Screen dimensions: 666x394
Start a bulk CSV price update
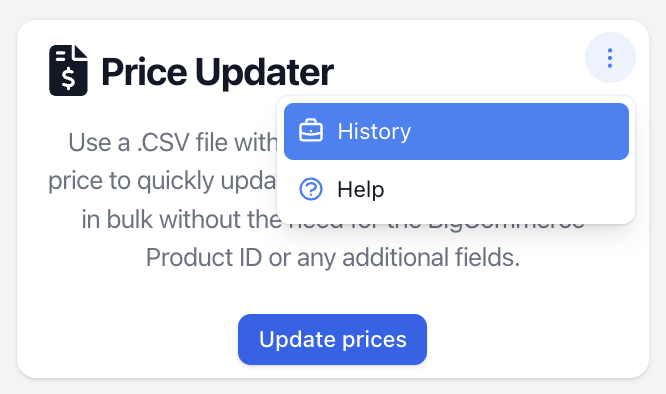332,339
